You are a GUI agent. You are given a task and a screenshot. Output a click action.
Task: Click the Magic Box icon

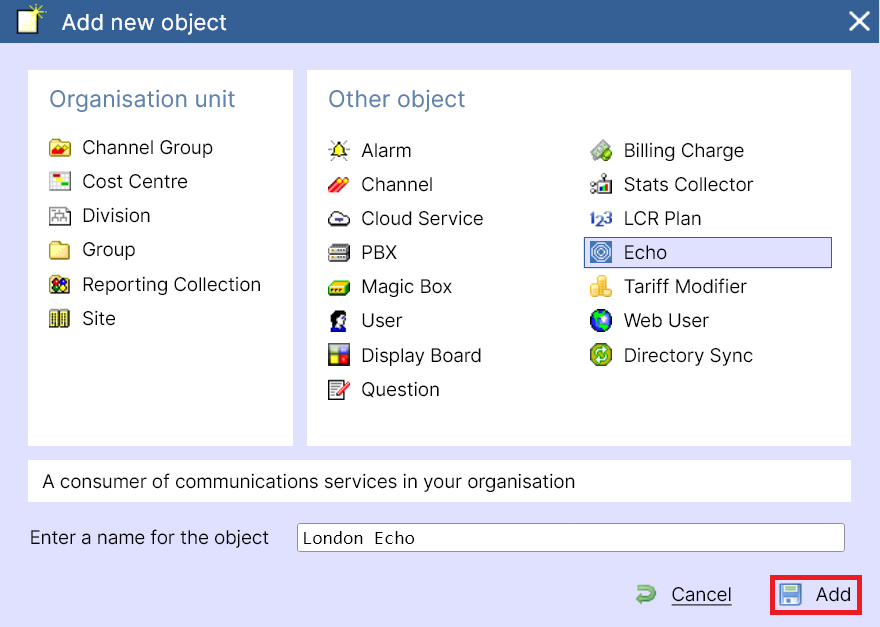(339, 287)
